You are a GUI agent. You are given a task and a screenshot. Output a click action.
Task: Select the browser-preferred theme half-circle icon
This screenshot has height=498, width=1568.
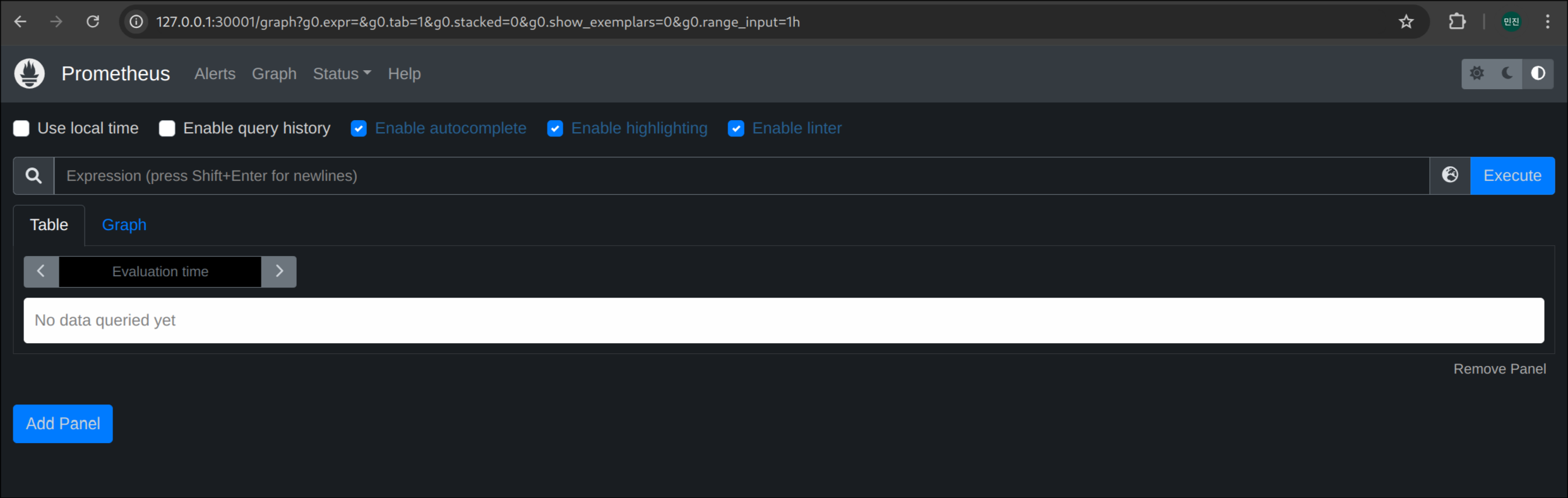(1538, 73)
